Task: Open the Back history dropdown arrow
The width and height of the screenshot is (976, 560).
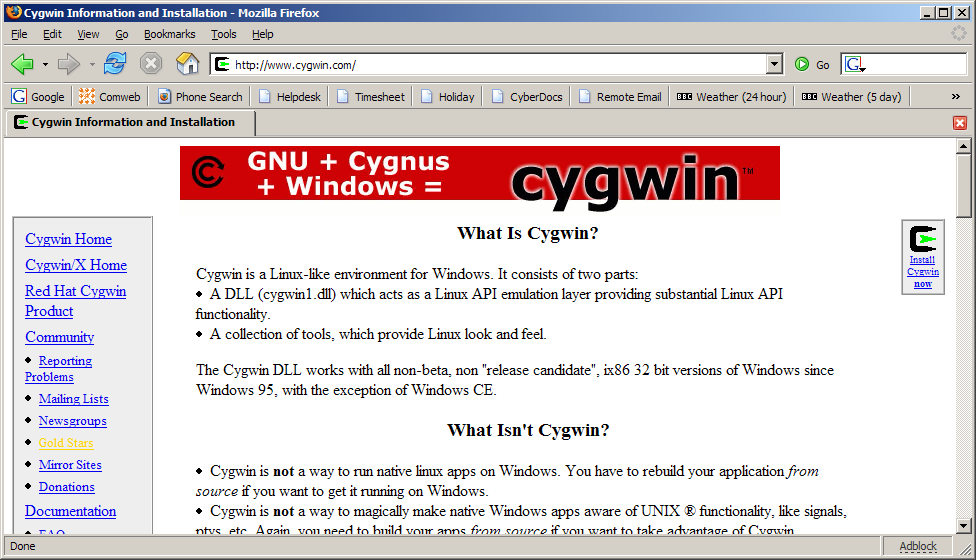Action: point(45,65)
